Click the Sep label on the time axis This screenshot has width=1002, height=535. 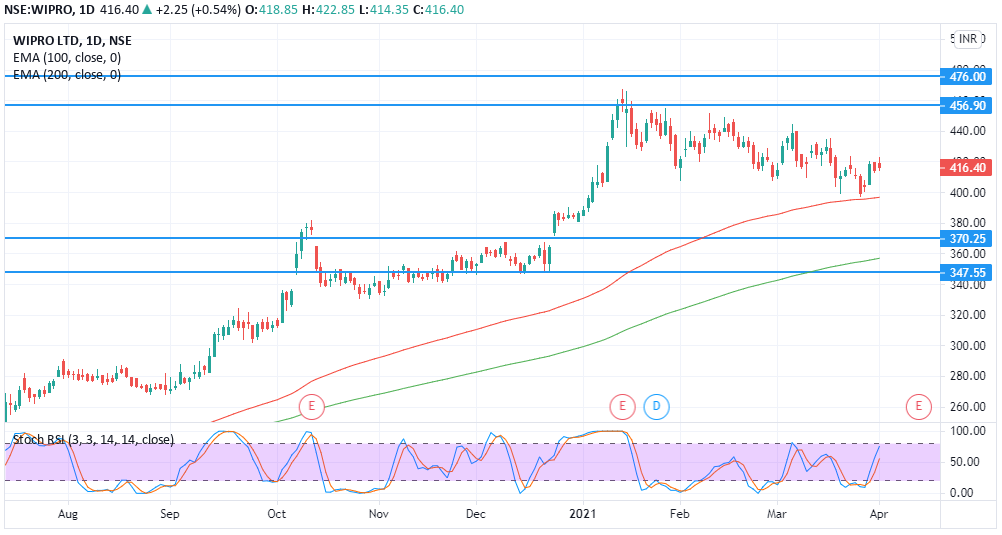click(169, 514)
